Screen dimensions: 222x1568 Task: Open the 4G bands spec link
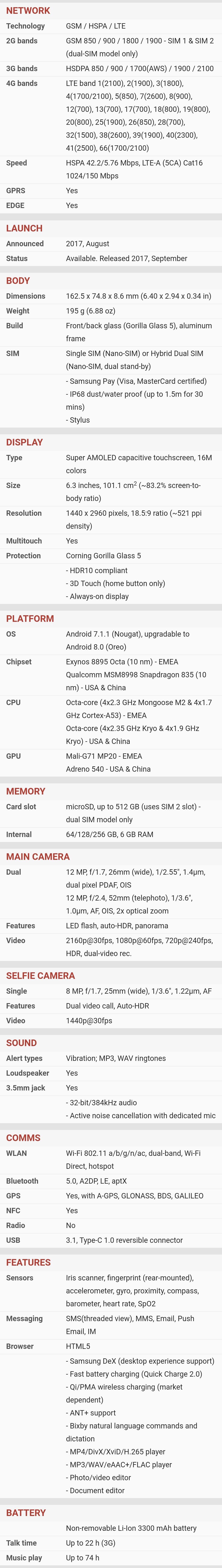(x=22, y=83)
